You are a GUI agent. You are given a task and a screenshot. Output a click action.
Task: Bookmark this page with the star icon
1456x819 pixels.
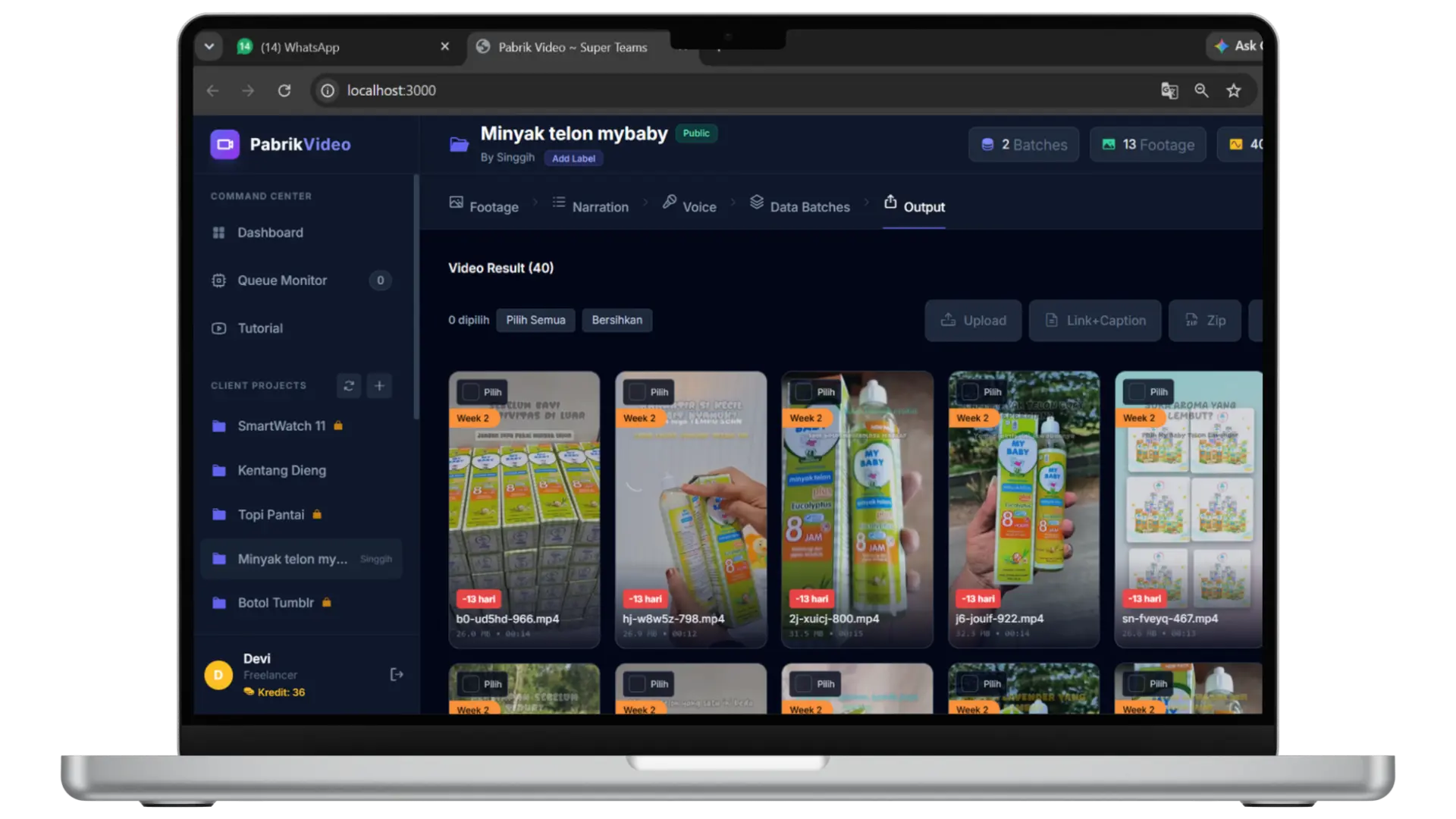coord(1234,90)
